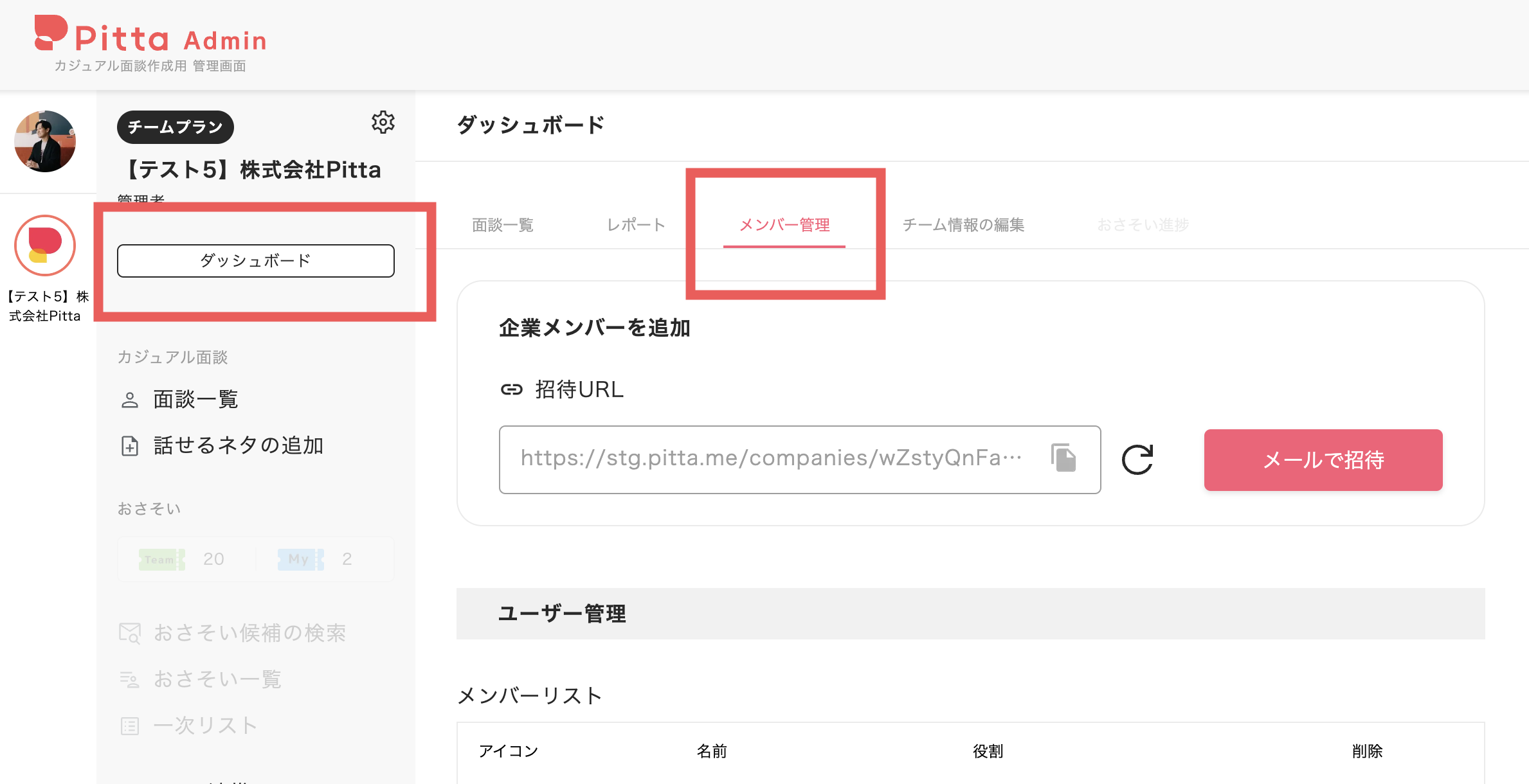
Task: Click the add icon for 話せるネタの追加
Action: [129, 445]
